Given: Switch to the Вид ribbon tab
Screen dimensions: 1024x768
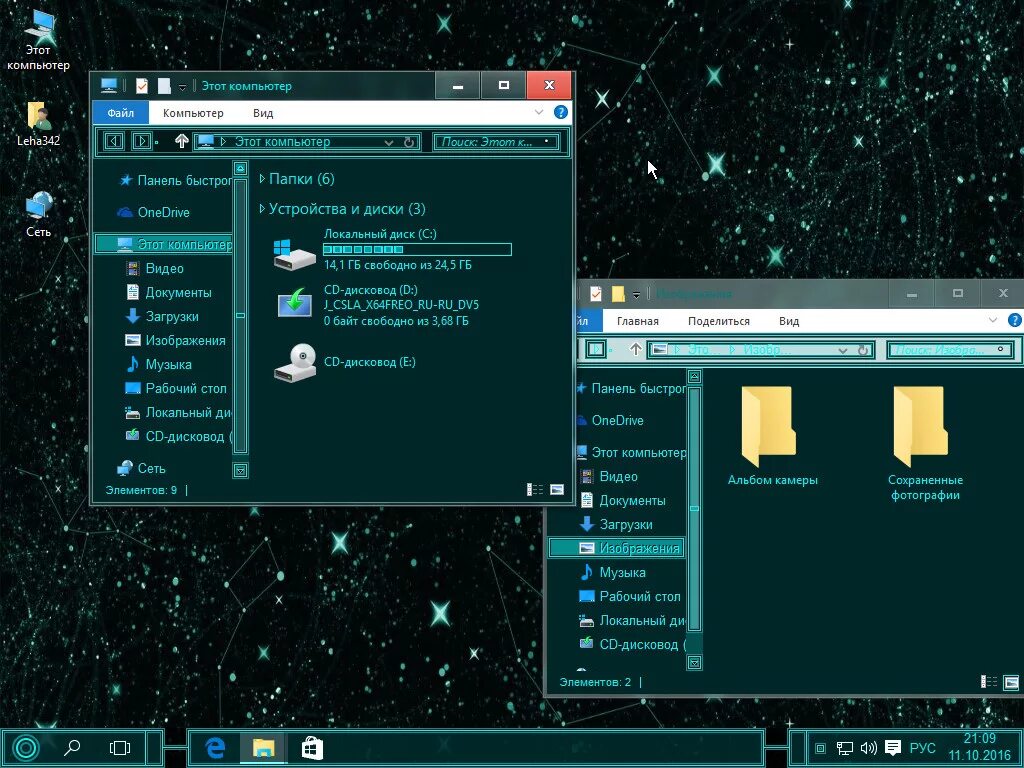Looking at the screenshot, I should [262, 112].
